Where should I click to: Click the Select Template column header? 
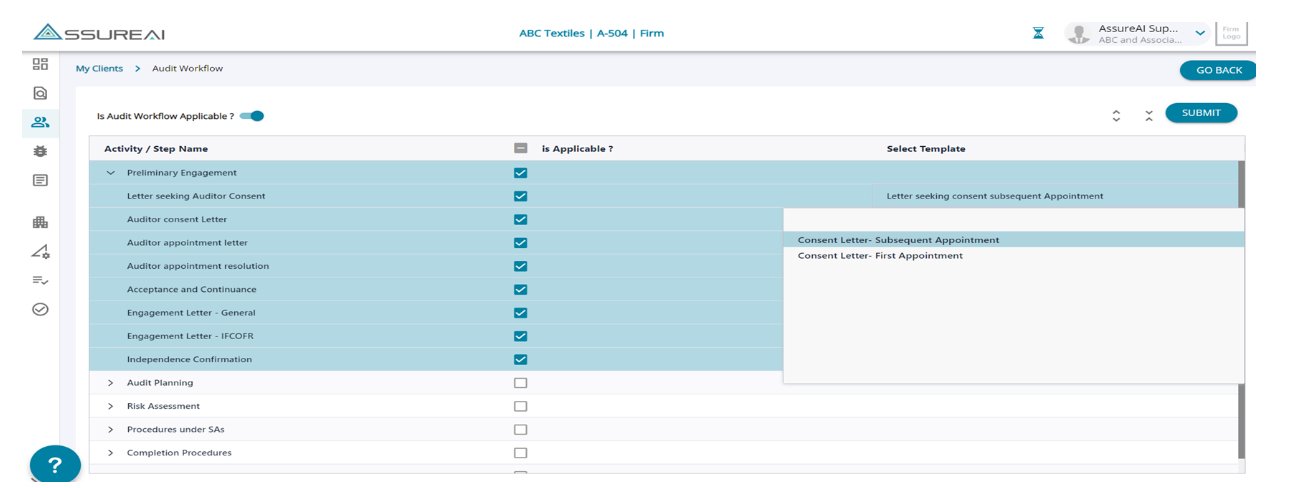(x=926, y=149)
